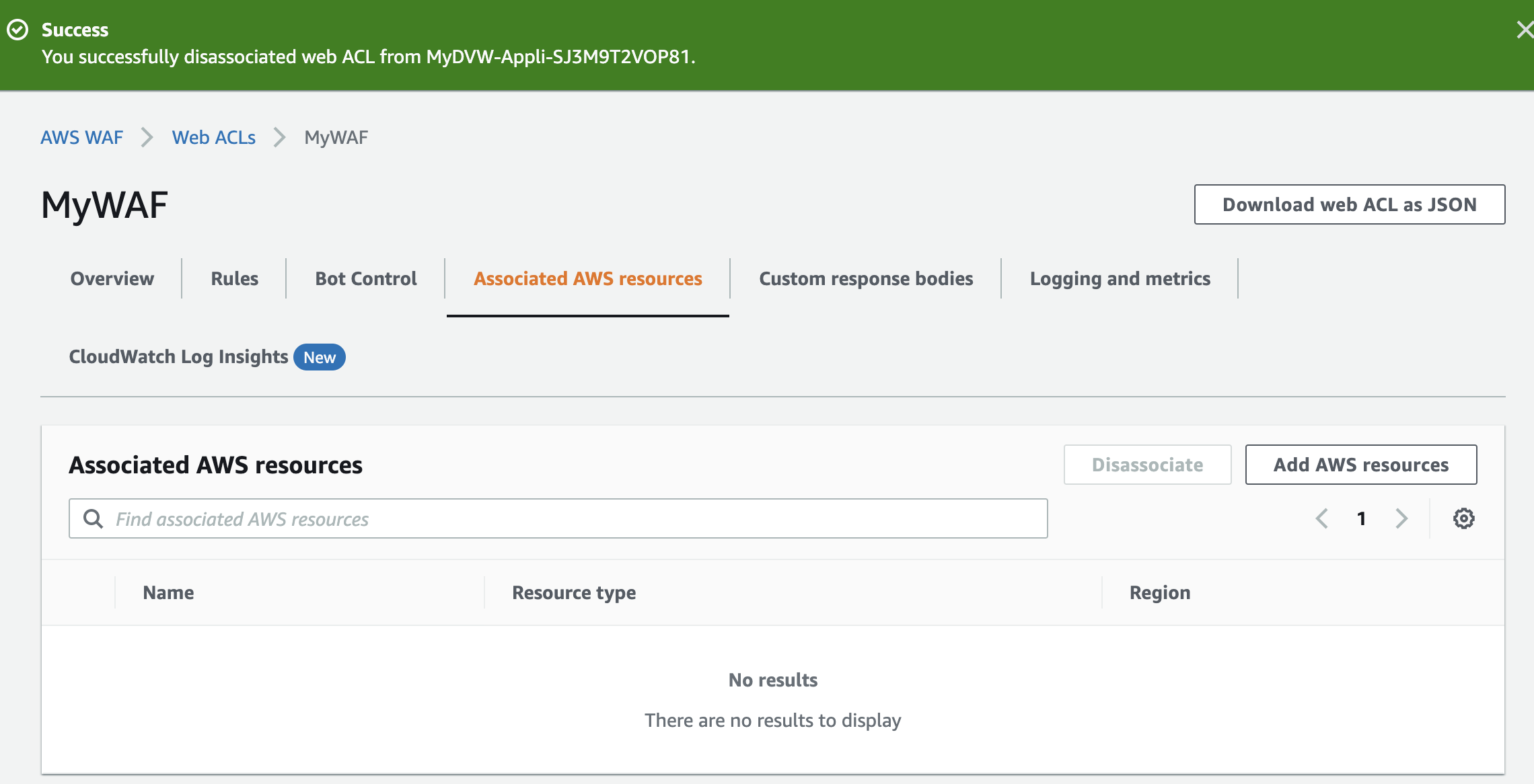Click the search magnifier icon
This screenshot has height=784, width=1534.
tap(93, 518)
